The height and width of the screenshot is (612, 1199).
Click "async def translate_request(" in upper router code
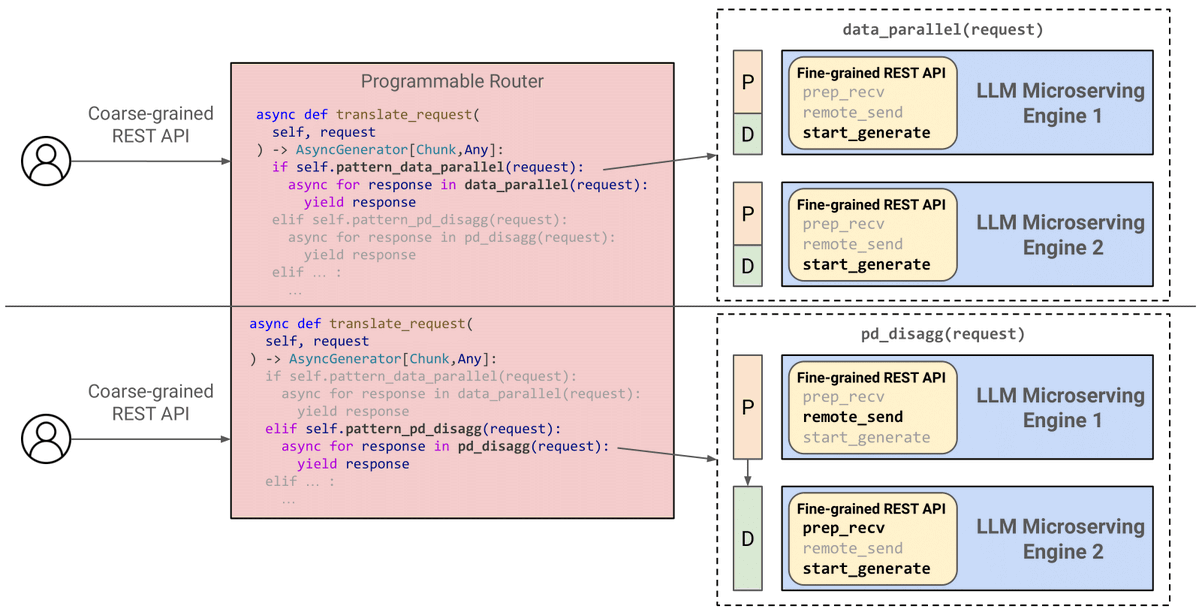pos(368,115)
